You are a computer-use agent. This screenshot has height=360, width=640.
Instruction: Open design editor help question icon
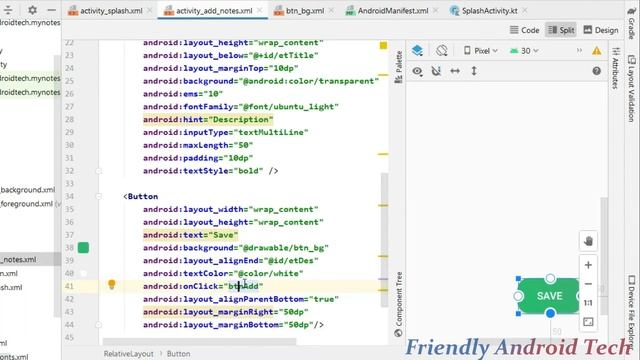[x=596, y=71]
